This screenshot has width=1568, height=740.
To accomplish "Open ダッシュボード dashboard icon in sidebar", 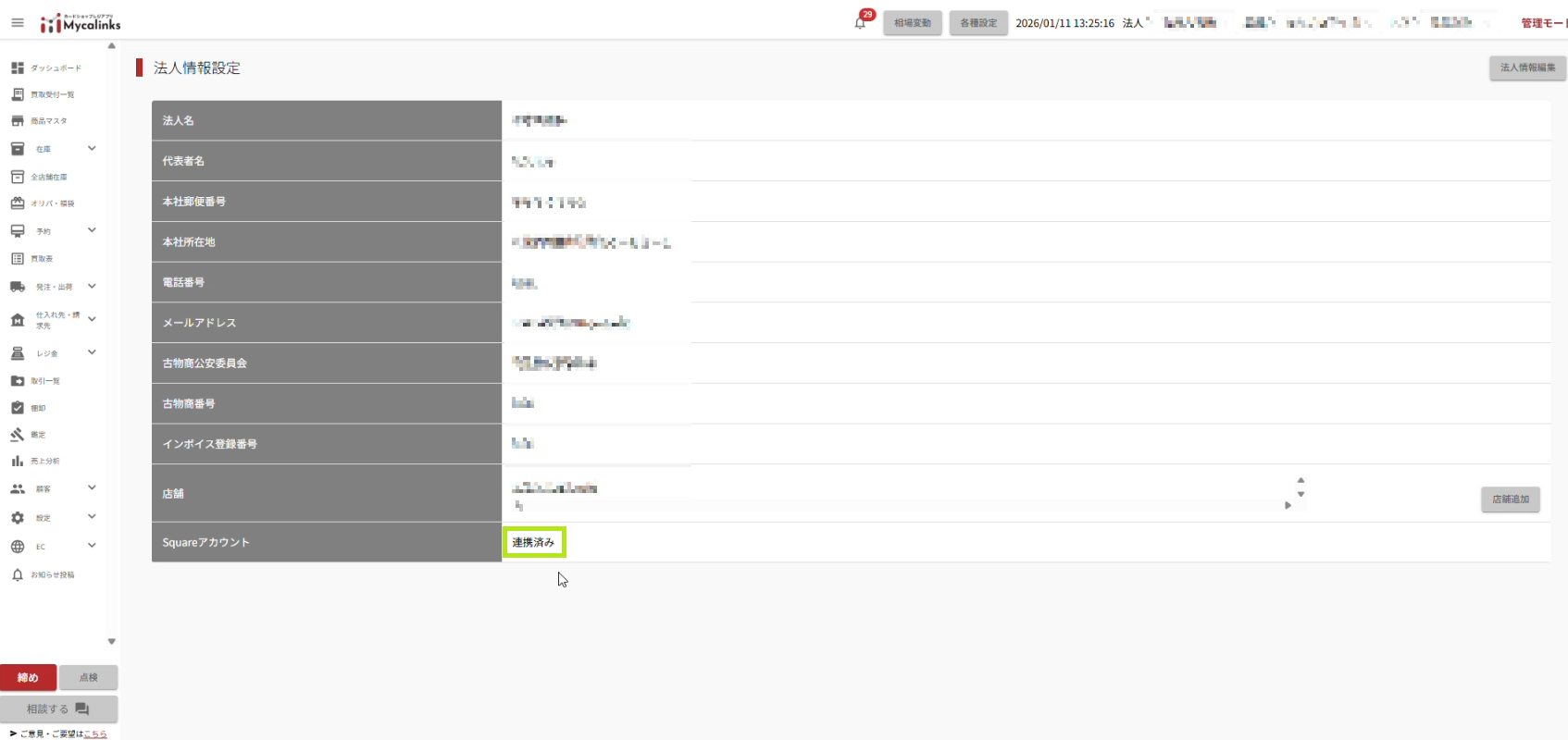I will coord(18,68).
